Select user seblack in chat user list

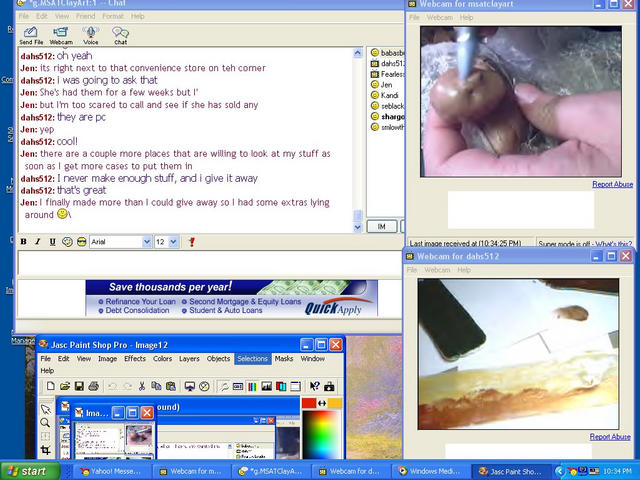click(387, 106)
